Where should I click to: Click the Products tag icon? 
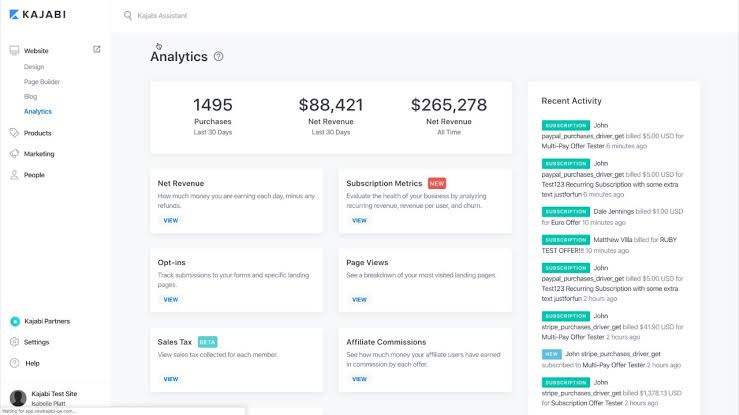tap(14, 133)
